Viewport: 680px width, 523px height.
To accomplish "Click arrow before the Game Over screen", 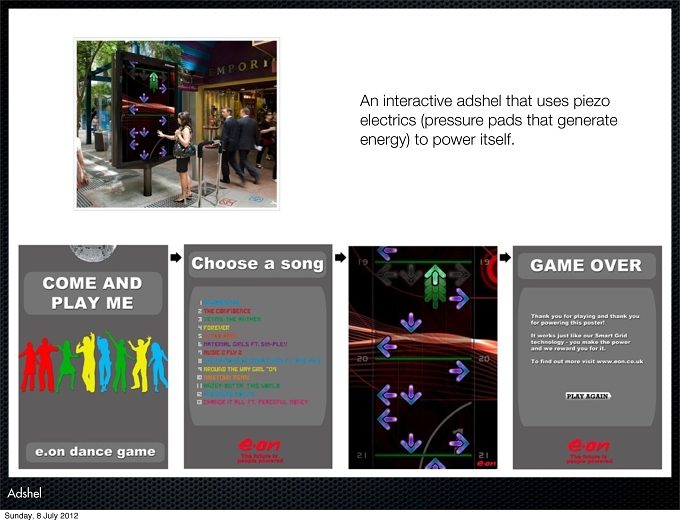I will pos(505,257).
